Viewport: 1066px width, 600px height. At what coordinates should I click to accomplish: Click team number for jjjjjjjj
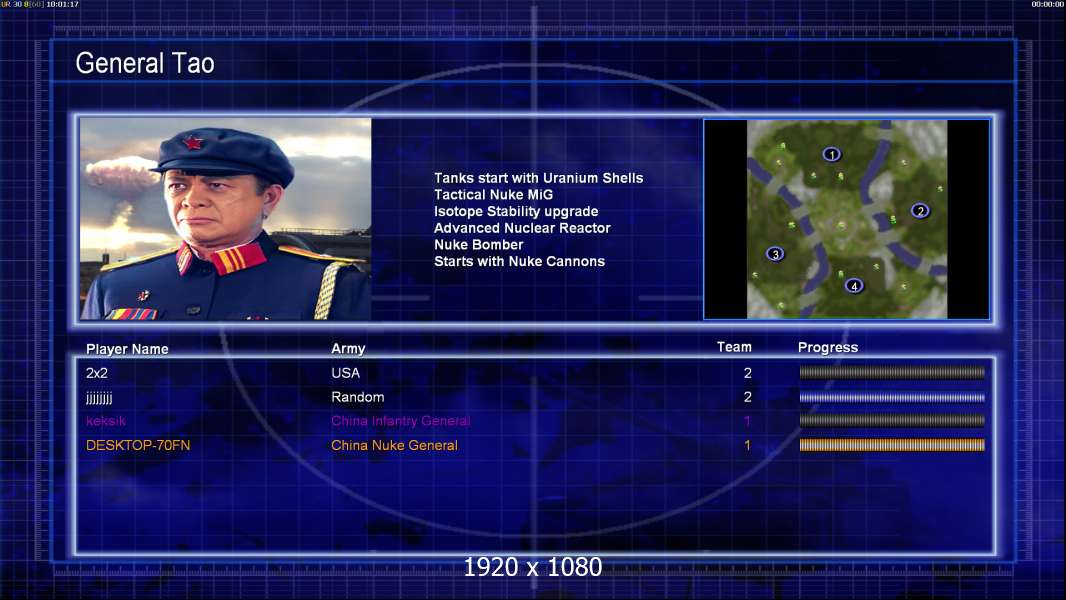[x=748, y=397]
